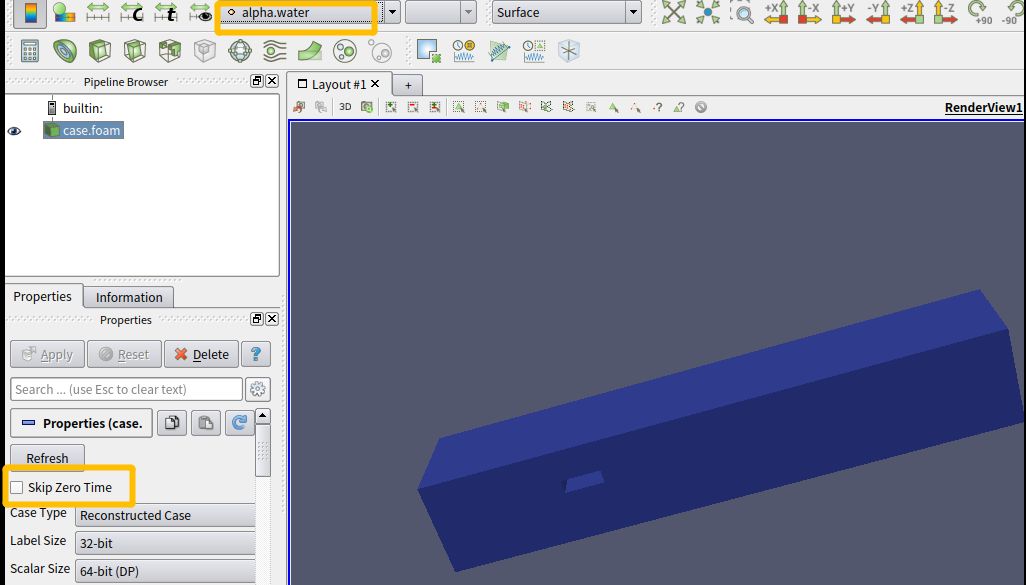Toggle the 3D interaction mode button
Screen dimensions: 1026x585
point(345,107)
